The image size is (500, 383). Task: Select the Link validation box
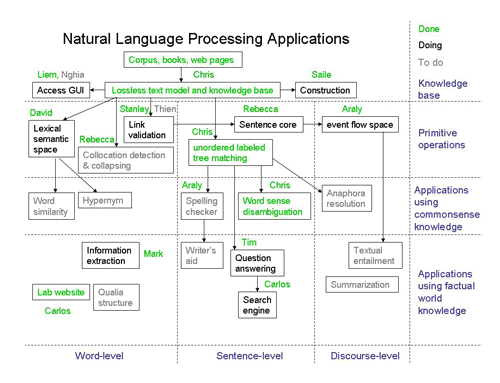tap(149, 130)
